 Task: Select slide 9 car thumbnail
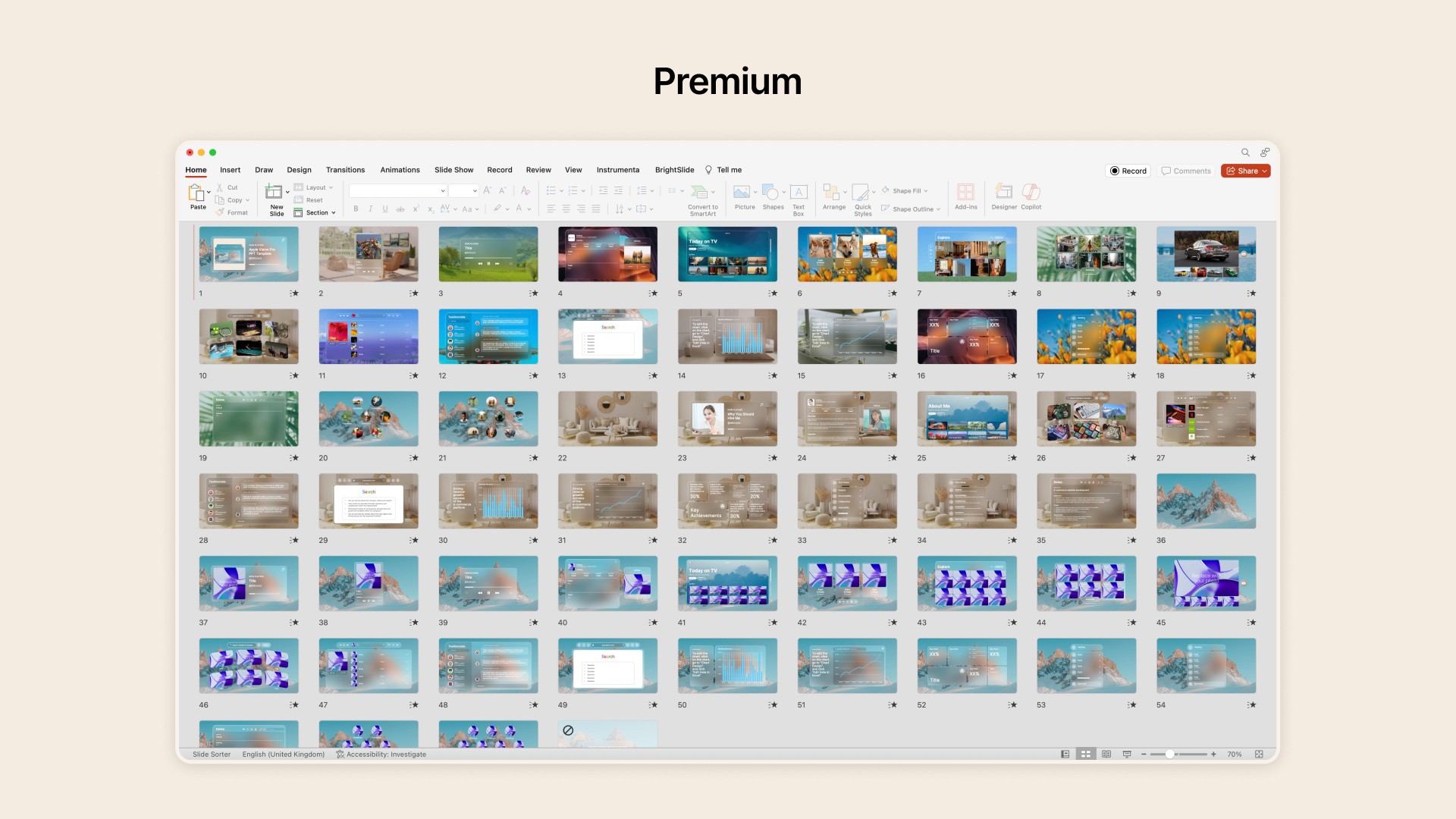pyautogui.click(x=1206, y=255)
